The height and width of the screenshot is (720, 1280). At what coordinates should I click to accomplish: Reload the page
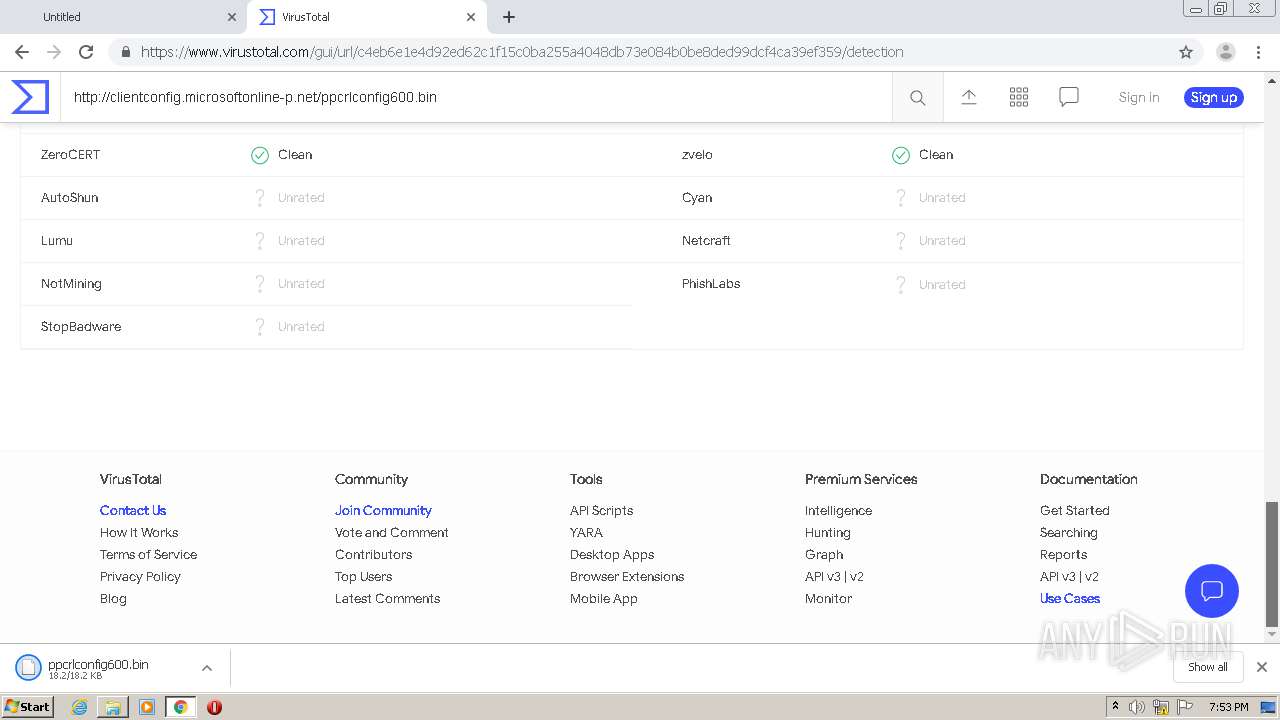click(86, 52)
